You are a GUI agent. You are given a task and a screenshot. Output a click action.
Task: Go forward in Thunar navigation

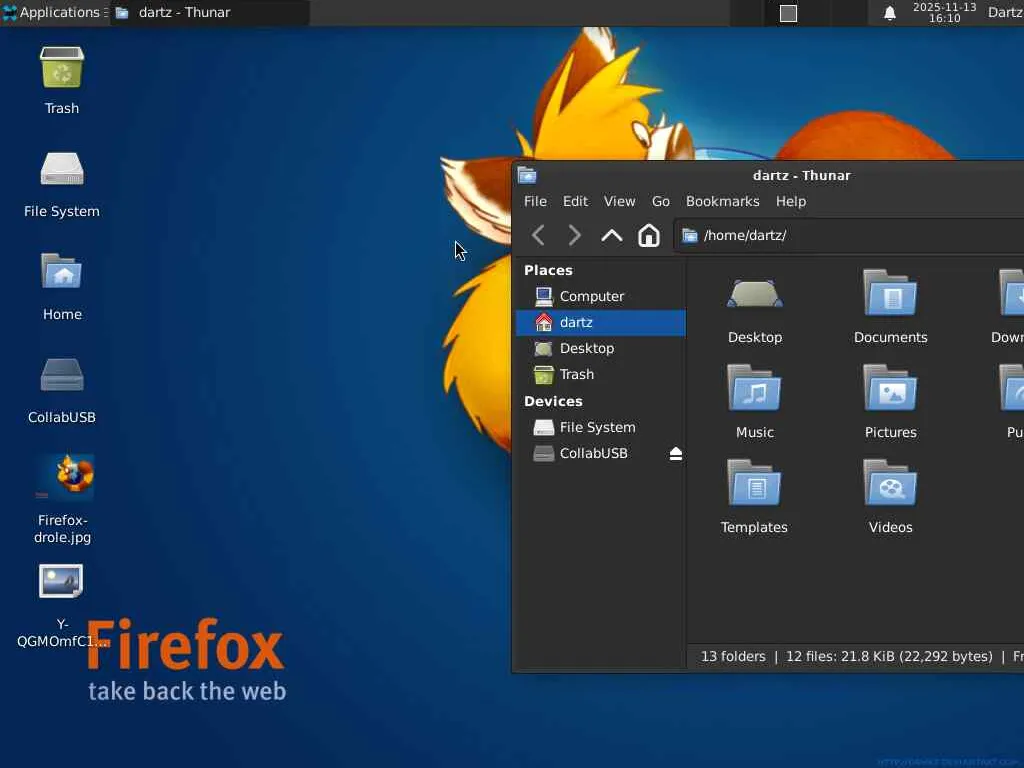coord(575,235)
